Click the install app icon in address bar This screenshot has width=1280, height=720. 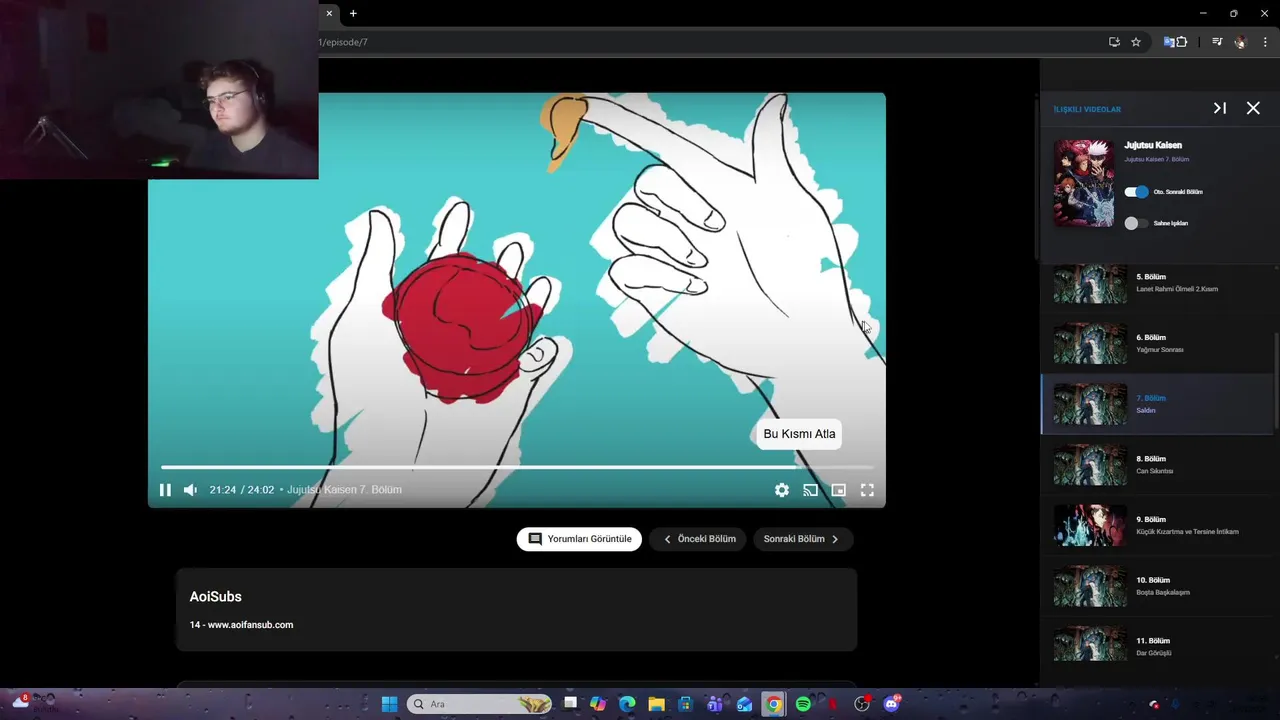pos(1114,42)
